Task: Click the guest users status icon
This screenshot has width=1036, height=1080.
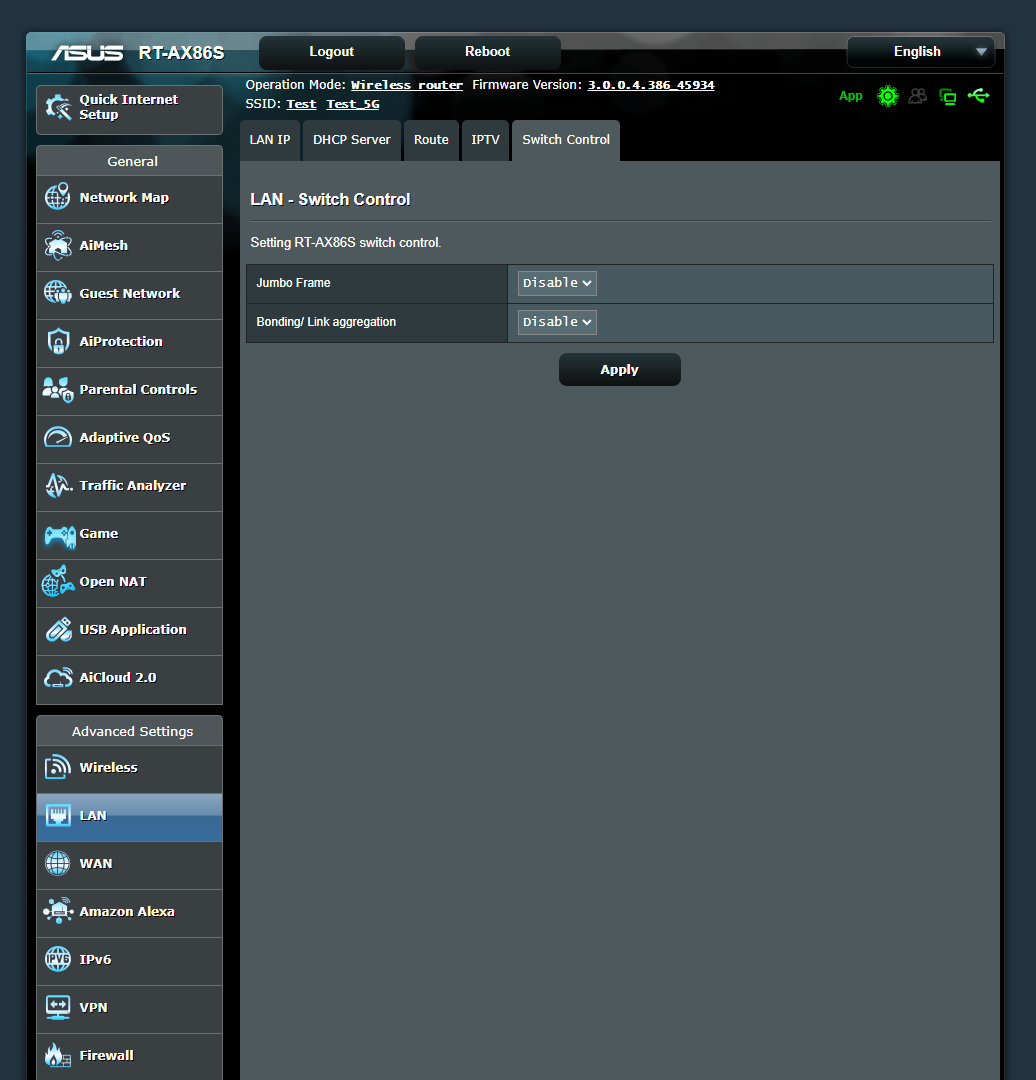Action: coord(918,96)
